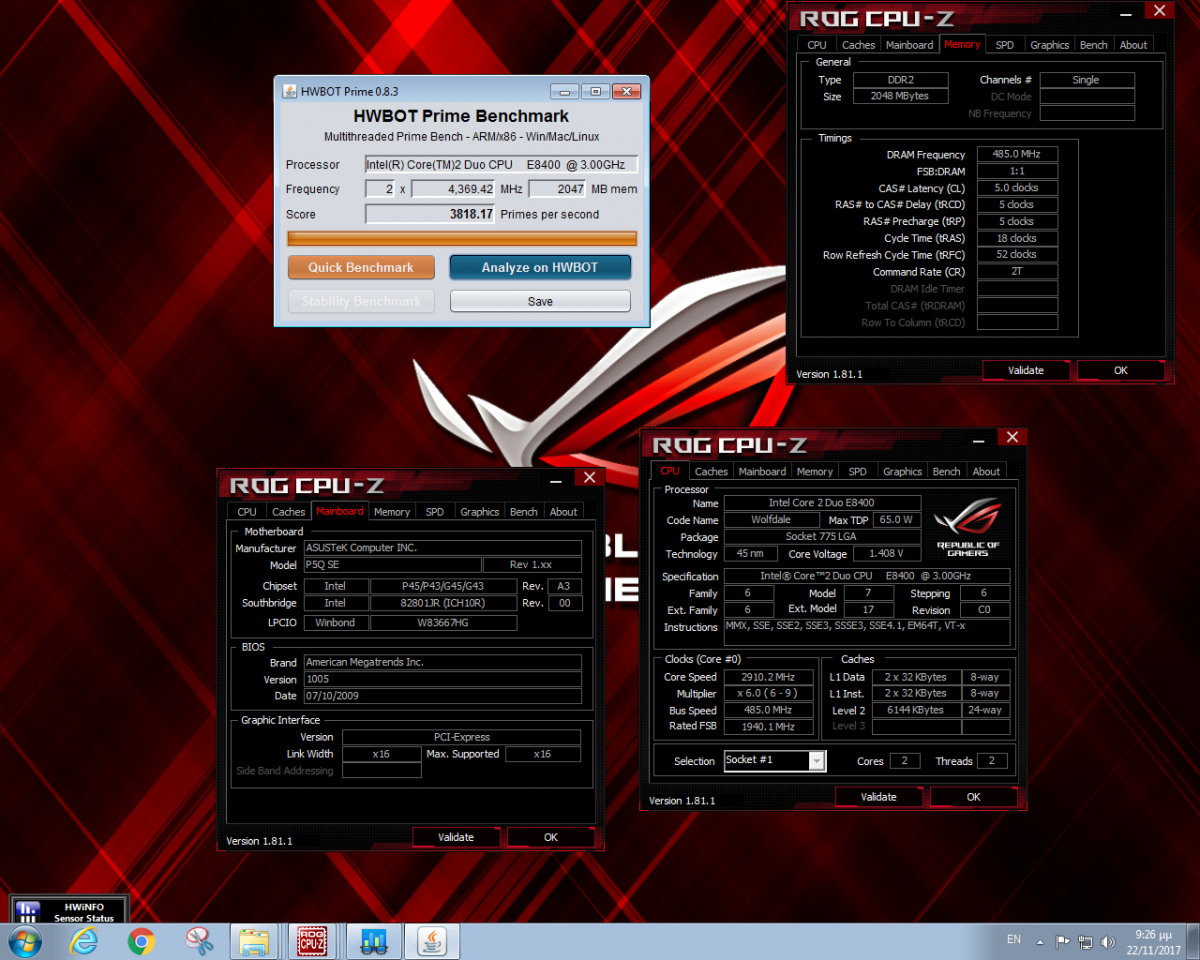Open Caches tab in bottom-left Mainboard window
Screen dimensions: 1200x960
coord(289,512)
